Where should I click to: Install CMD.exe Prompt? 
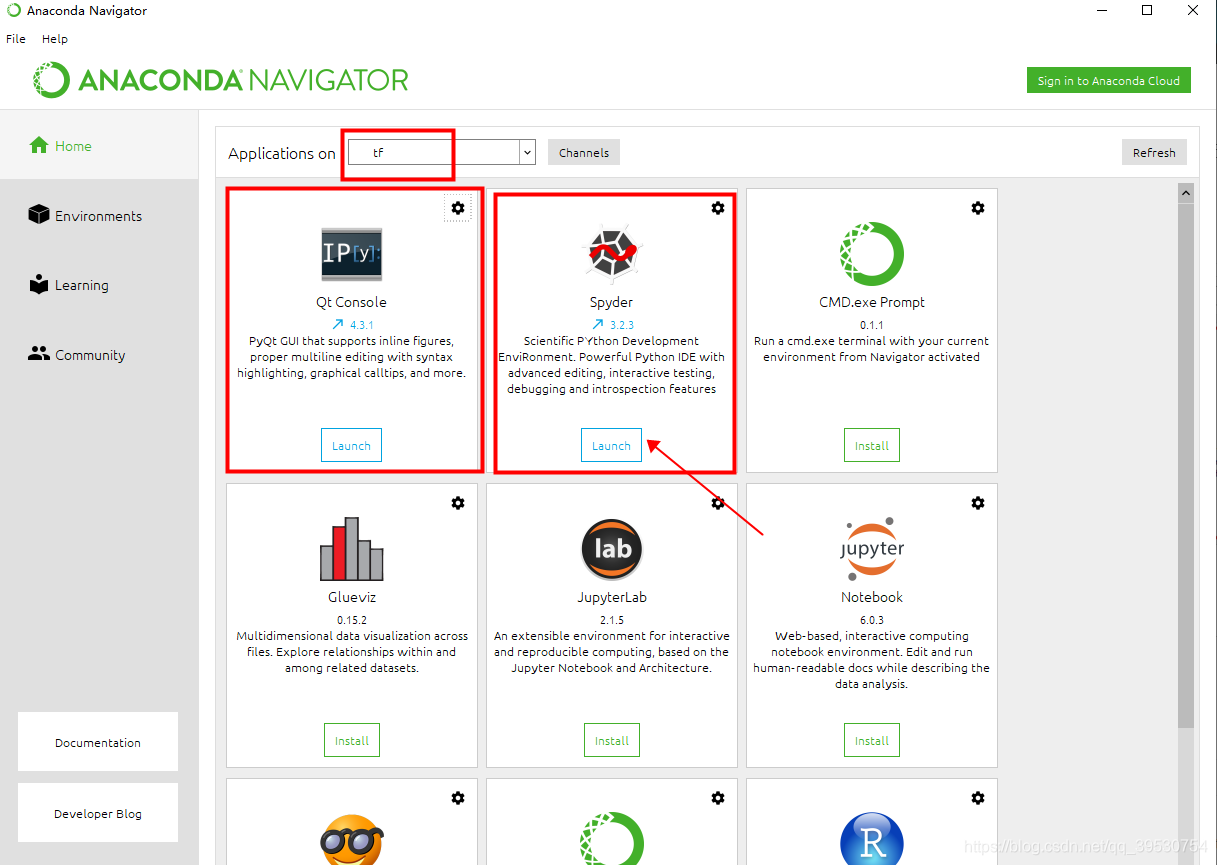click(872, 446)
